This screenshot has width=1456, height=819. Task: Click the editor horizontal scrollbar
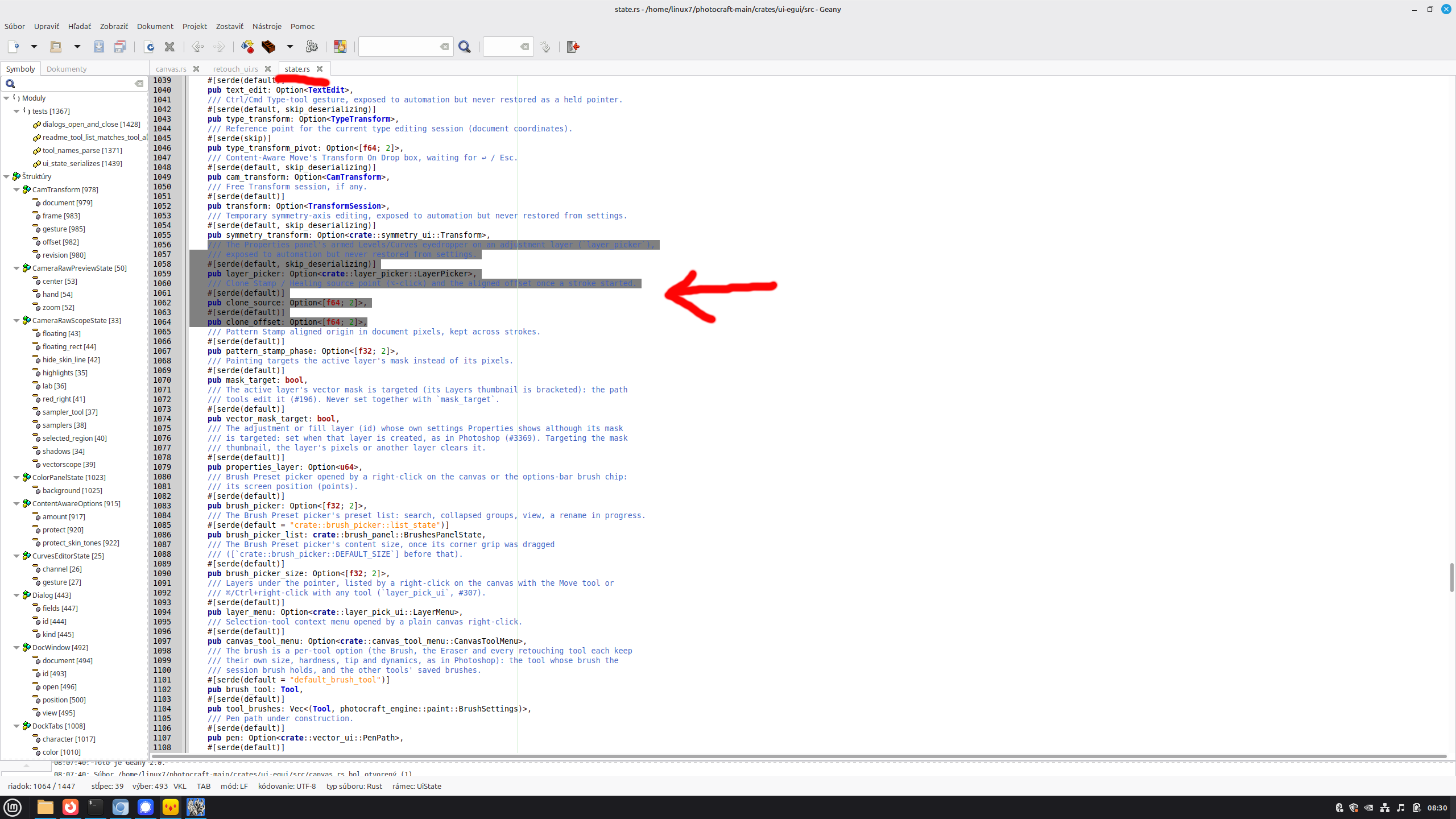tap(799, 756)
